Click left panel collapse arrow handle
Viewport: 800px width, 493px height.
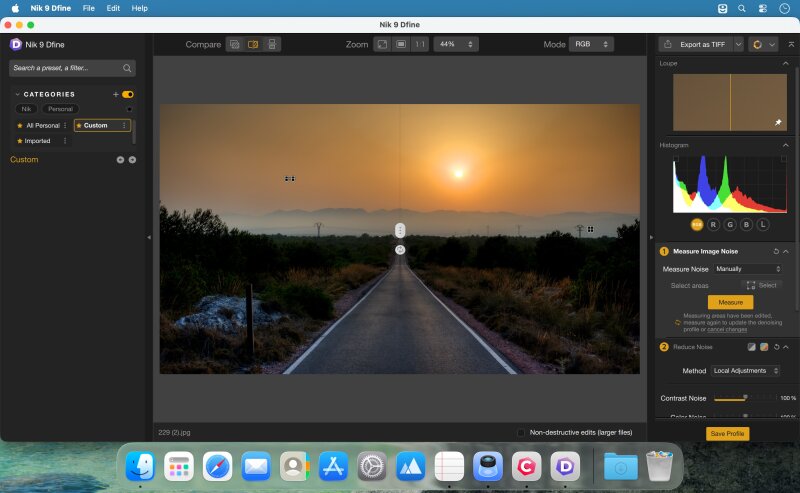point(149,237)
